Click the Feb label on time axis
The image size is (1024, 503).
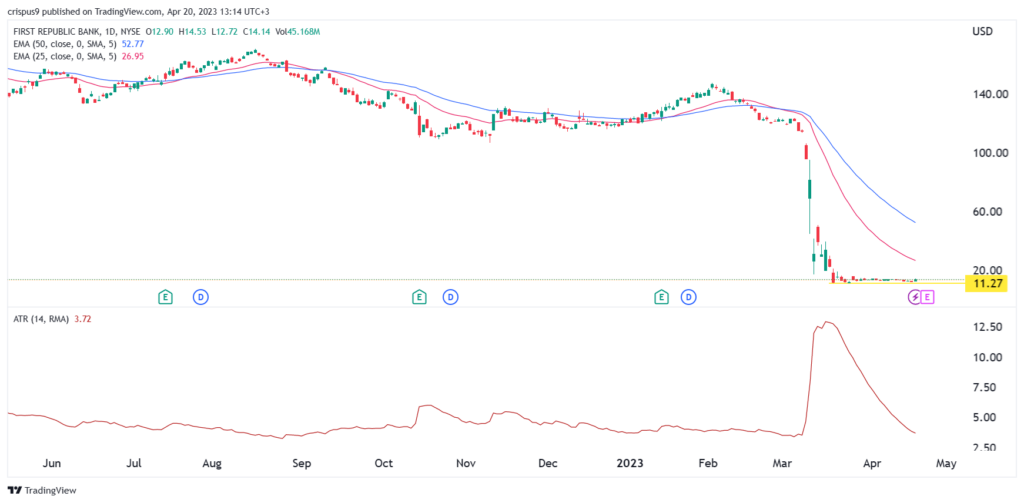click(x=708, y=463)
